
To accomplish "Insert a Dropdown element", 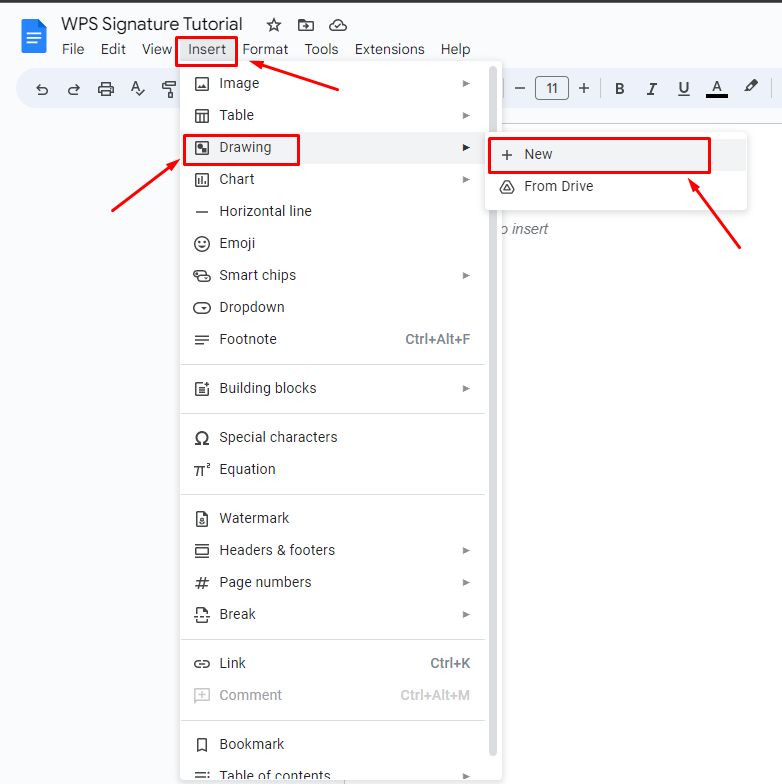I will pos(333,308).
